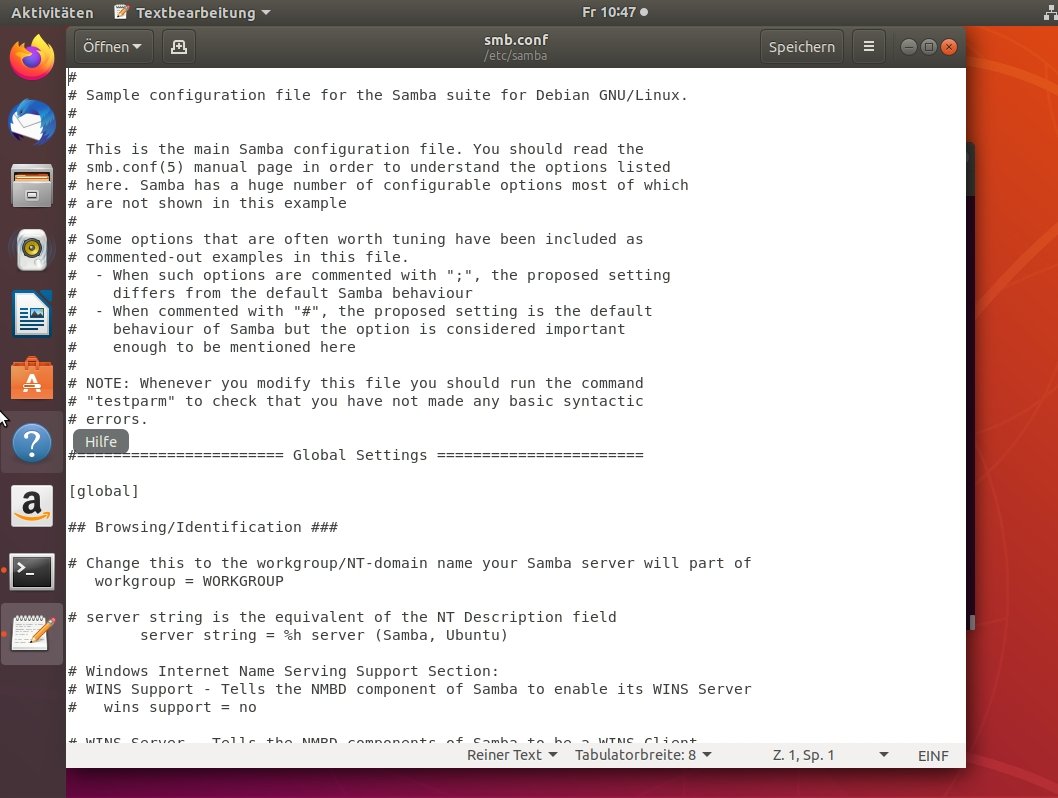Expand the Öffnen dropdown
The height and width of the screenshot is (798, 1058).
pos(112,46)
